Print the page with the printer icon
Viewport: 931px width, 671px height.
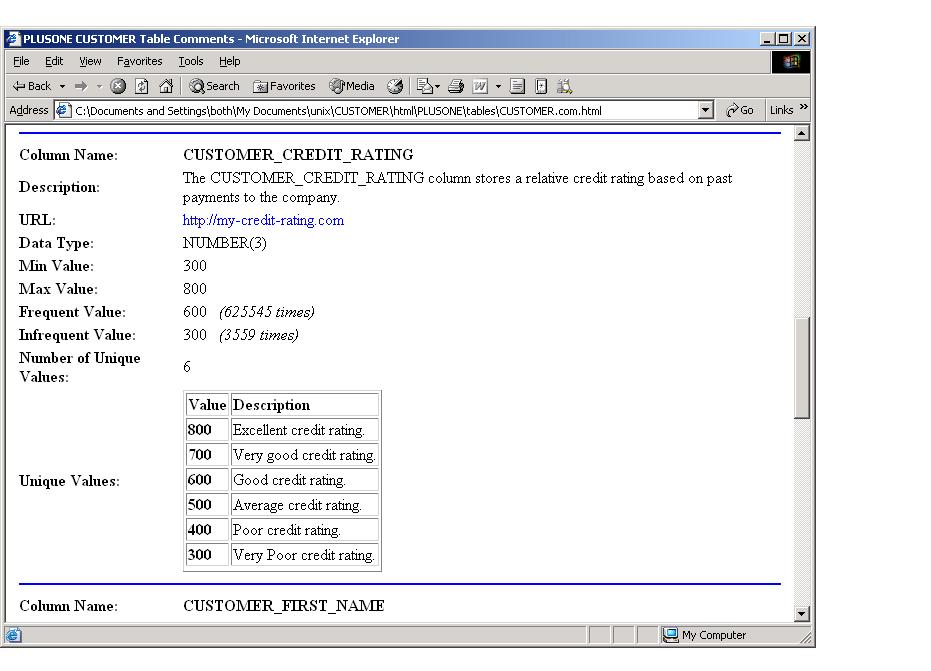point(456,86)
